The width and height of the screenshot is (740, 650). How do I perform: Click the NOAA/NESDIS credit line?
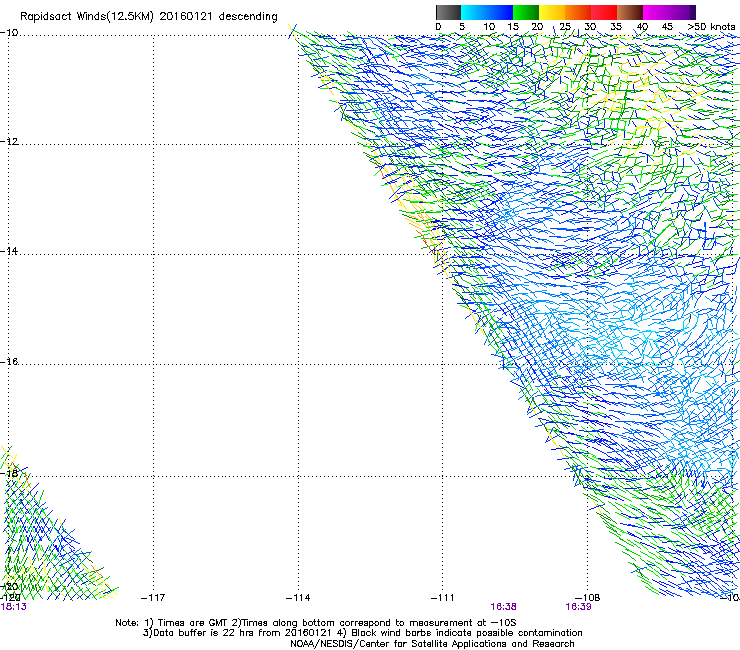[x=432, y=644]
